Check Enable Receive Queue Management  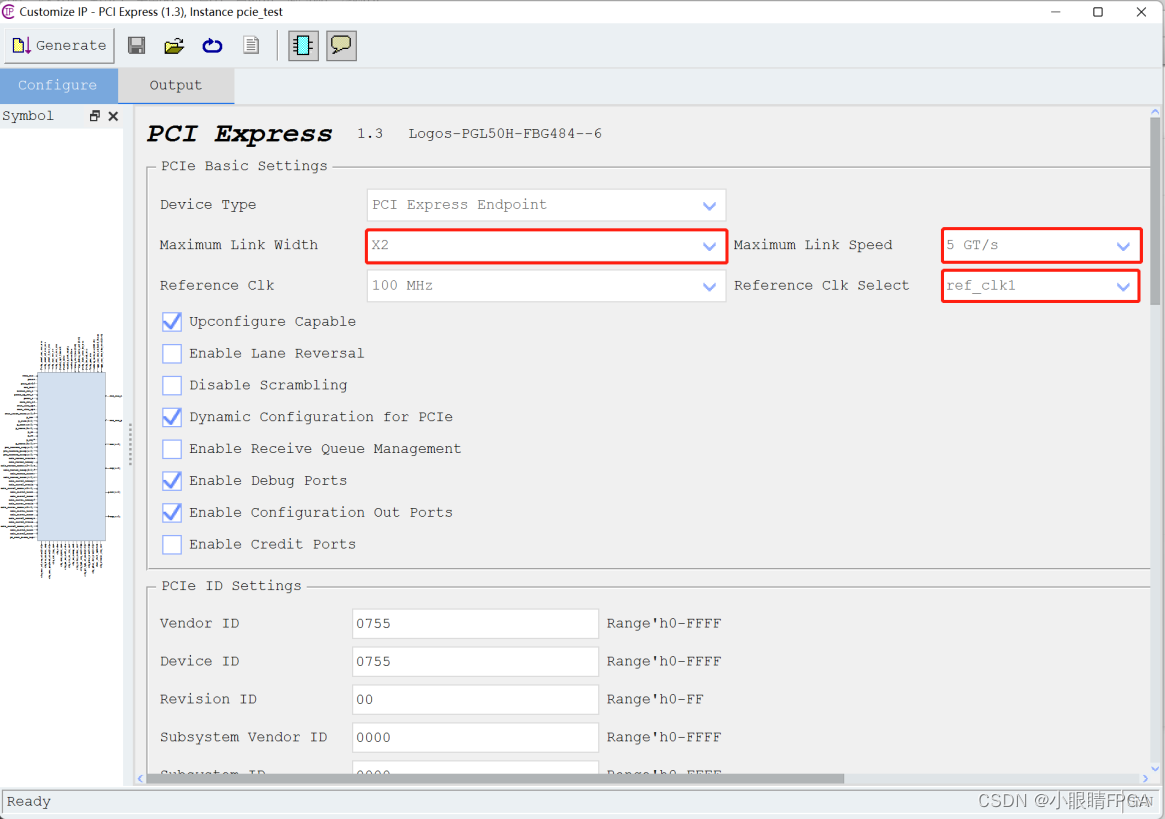click(172, 449)
